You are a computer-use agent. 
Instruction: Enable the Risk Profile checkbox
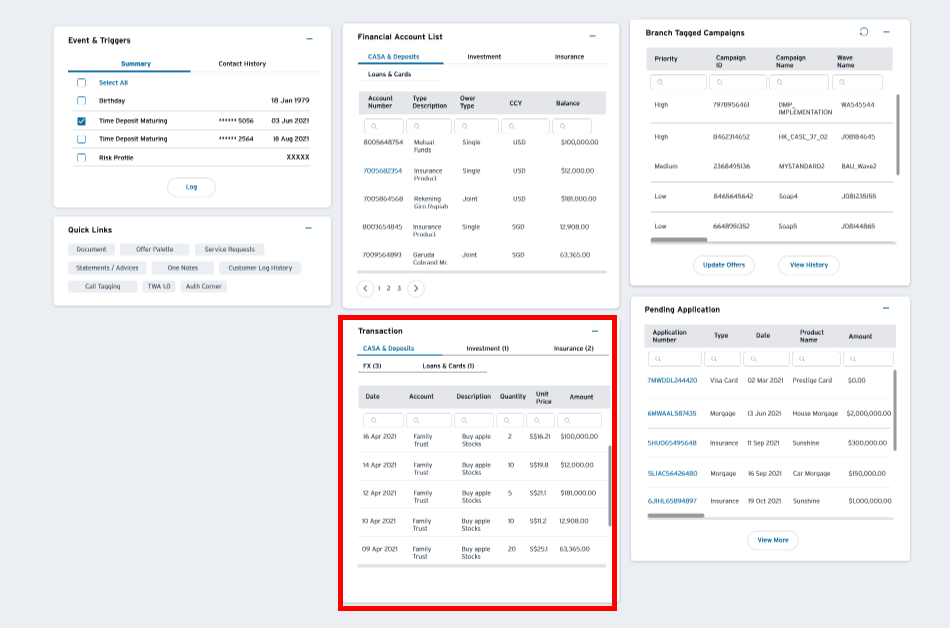[82, 158]
